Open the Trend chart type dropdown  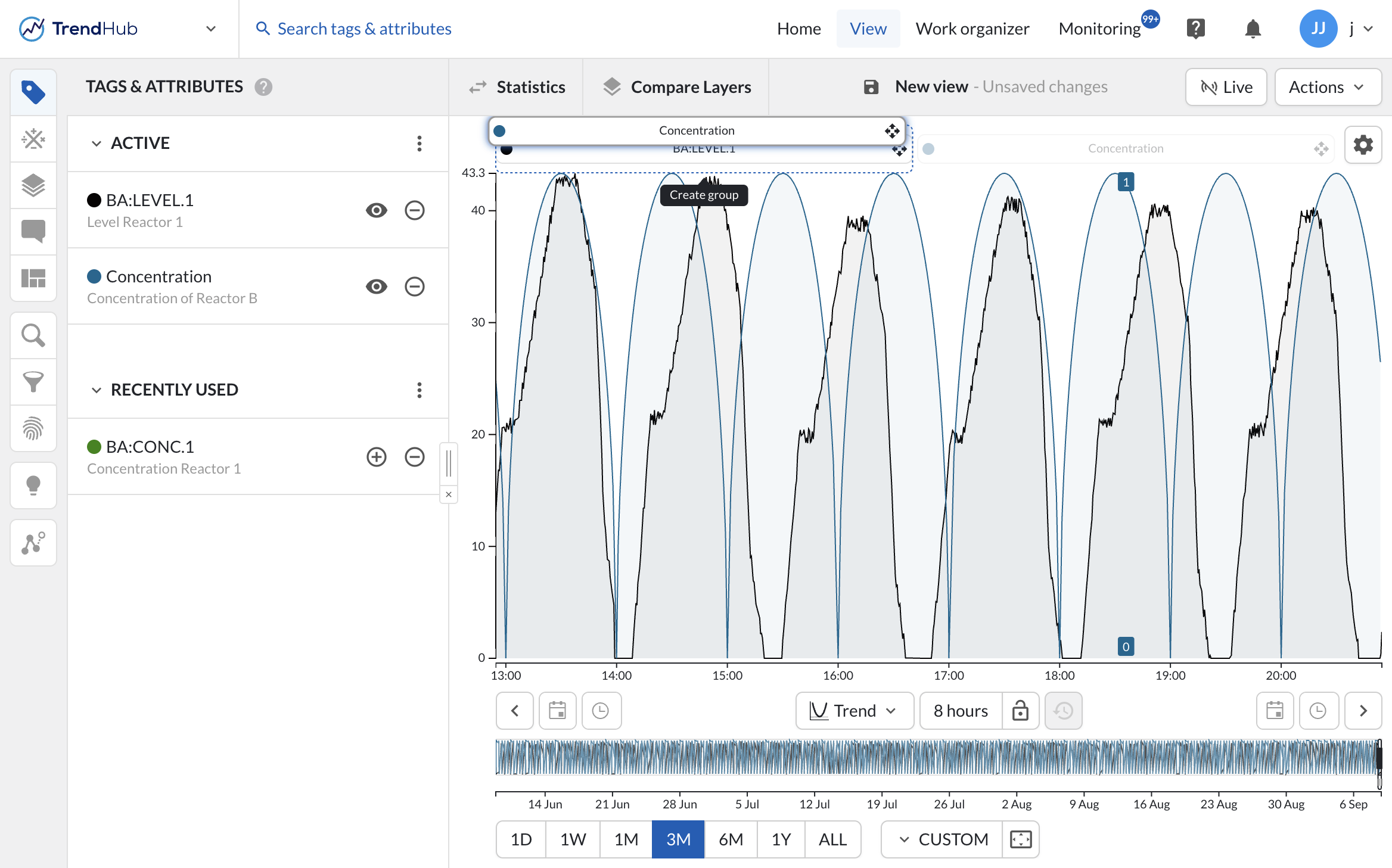pos(855,711)
